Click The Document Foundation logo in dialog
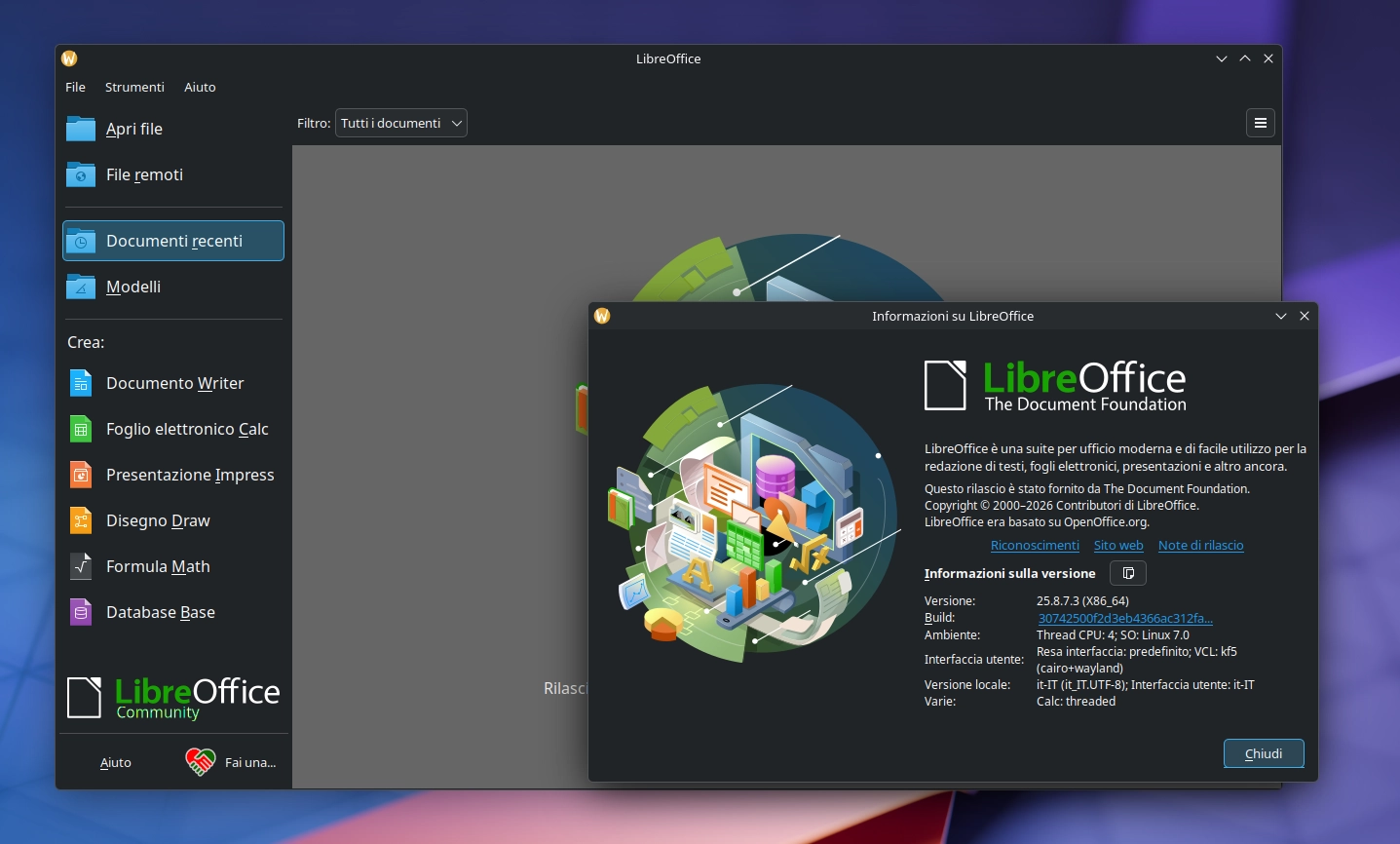Viewport: 1400px width, 844px height. [x=1055, y=386]
